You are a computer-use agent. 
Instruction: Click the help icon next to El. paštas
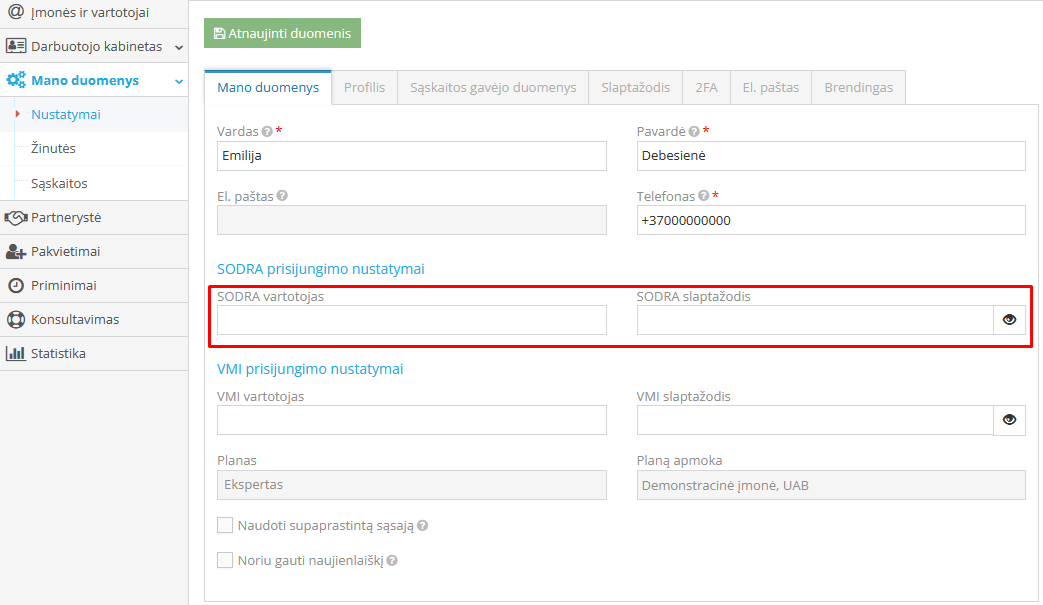(x=282, y=197)
